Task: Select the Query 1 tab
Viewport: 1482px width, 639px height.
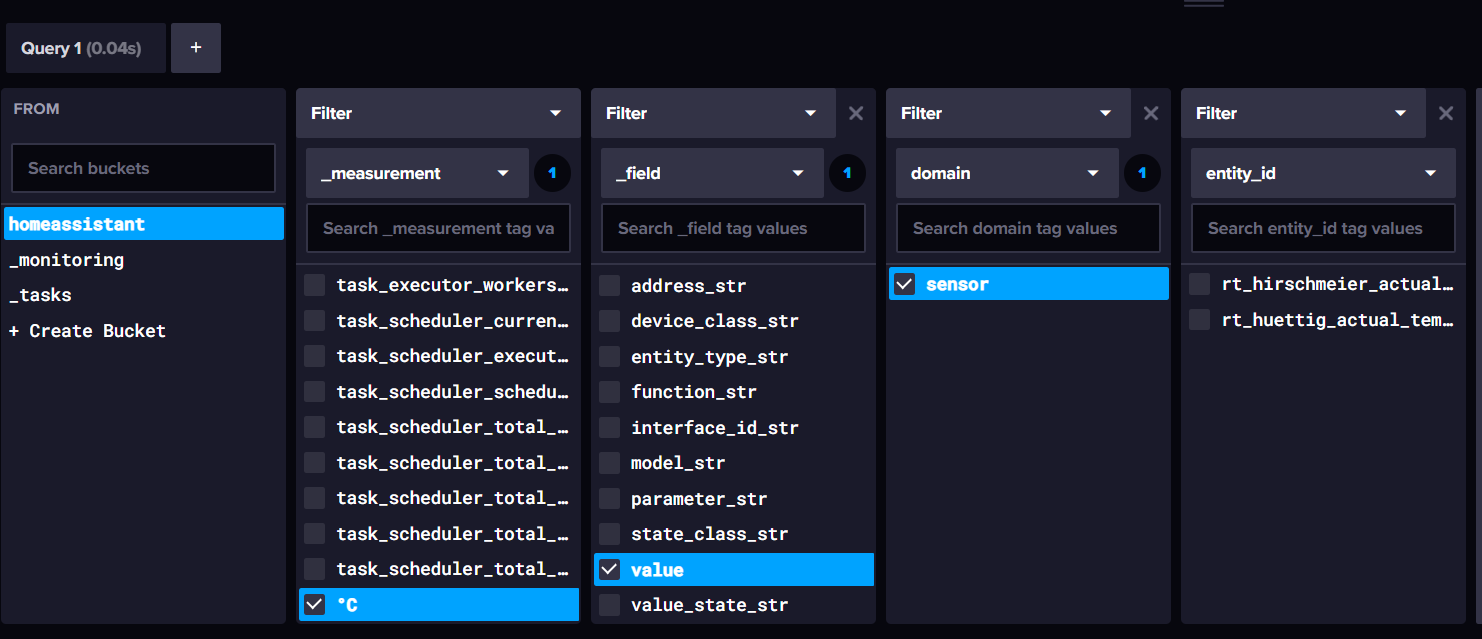Action: (85, 48)
